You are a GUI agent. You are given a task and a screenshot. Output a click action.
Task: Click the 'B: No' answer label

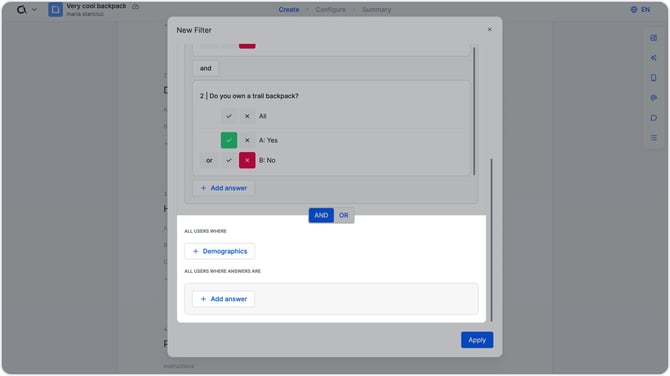267,160
